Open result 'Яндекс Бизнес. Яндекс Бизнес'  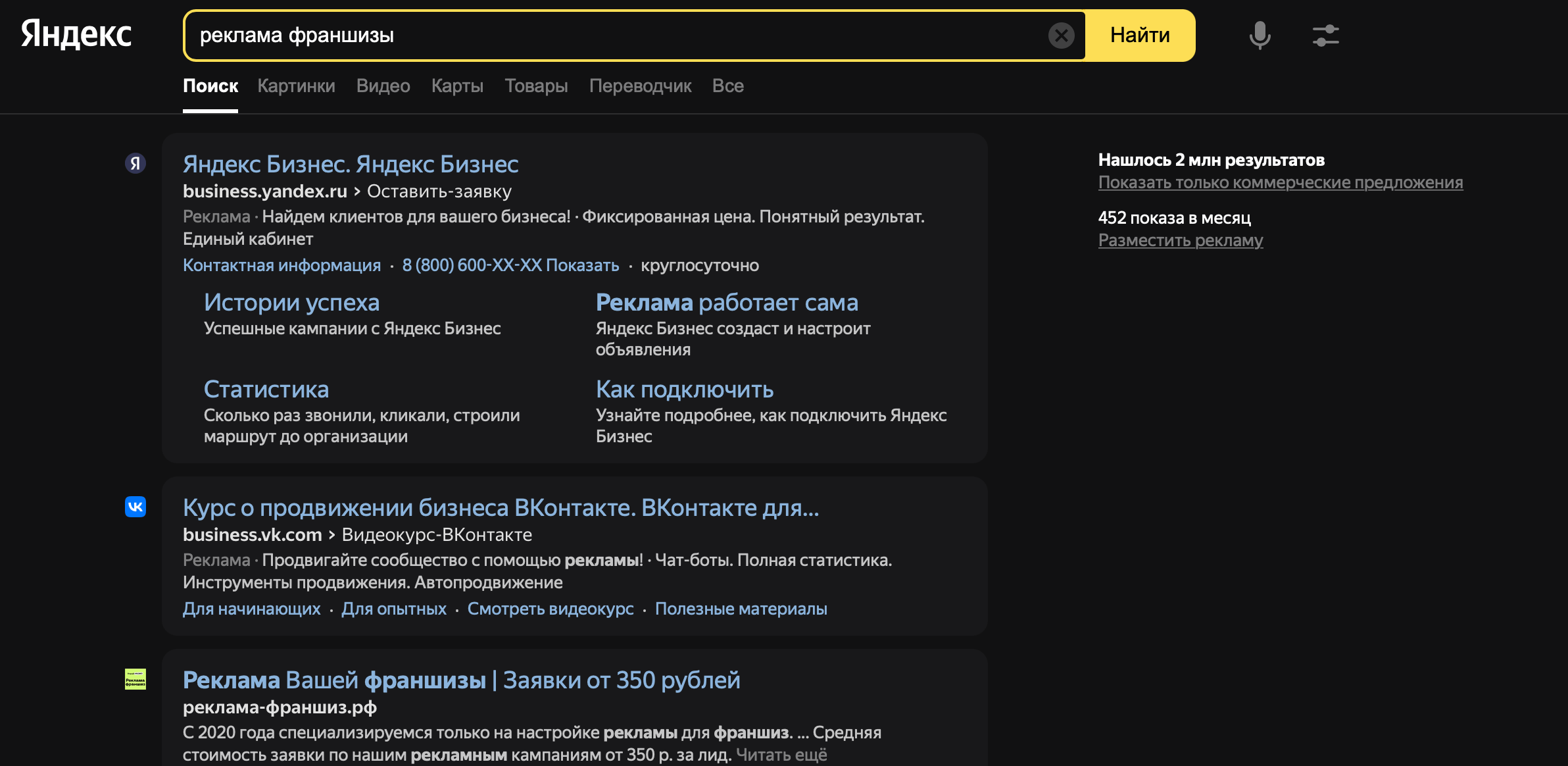[351, 164]
